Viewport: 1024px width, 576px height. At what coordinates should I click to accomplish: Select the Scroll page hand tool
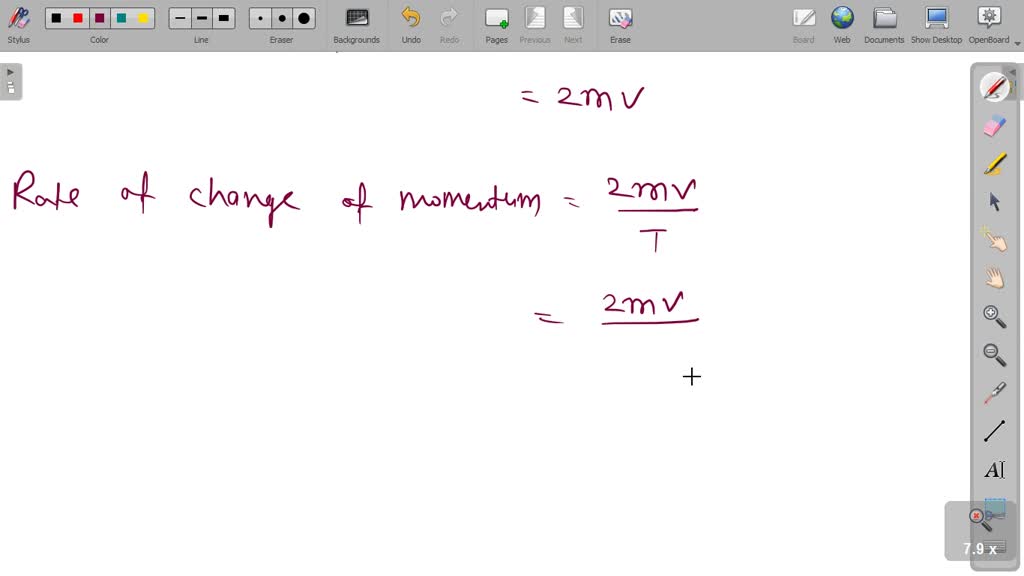(994, 278)
